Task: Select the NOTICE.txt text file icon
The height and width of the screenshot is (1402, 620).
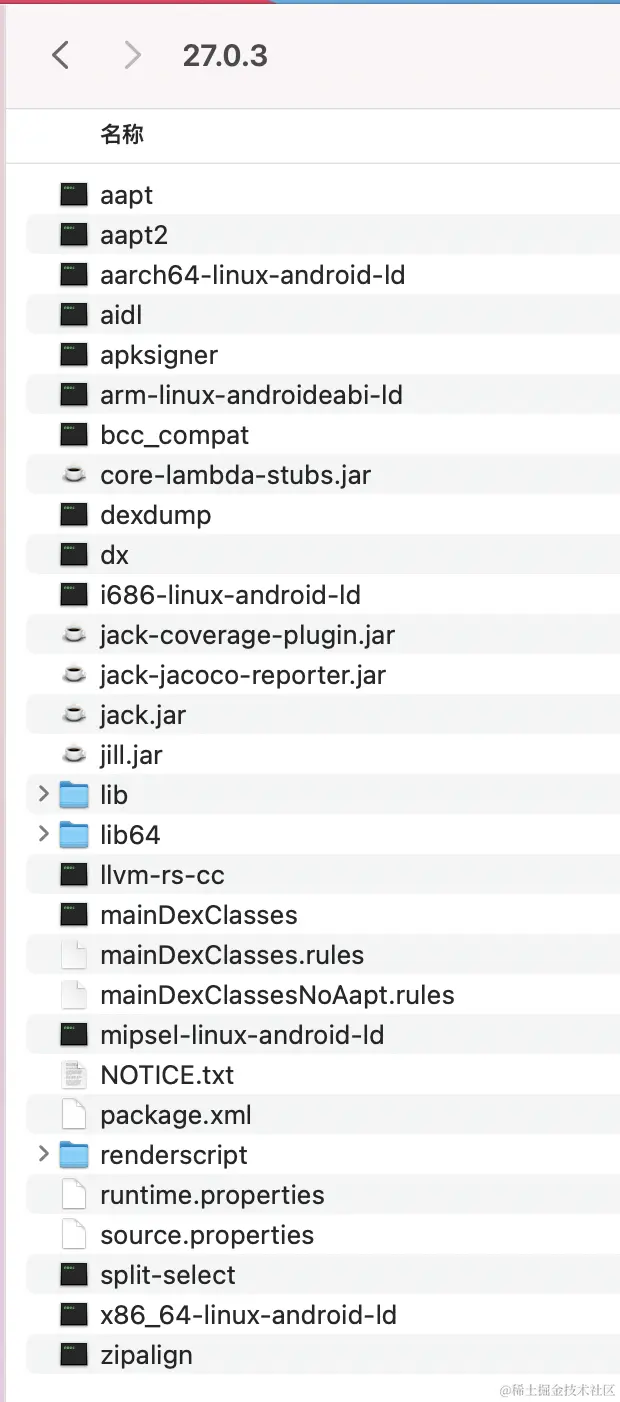Action: (x=74, y=1075)
